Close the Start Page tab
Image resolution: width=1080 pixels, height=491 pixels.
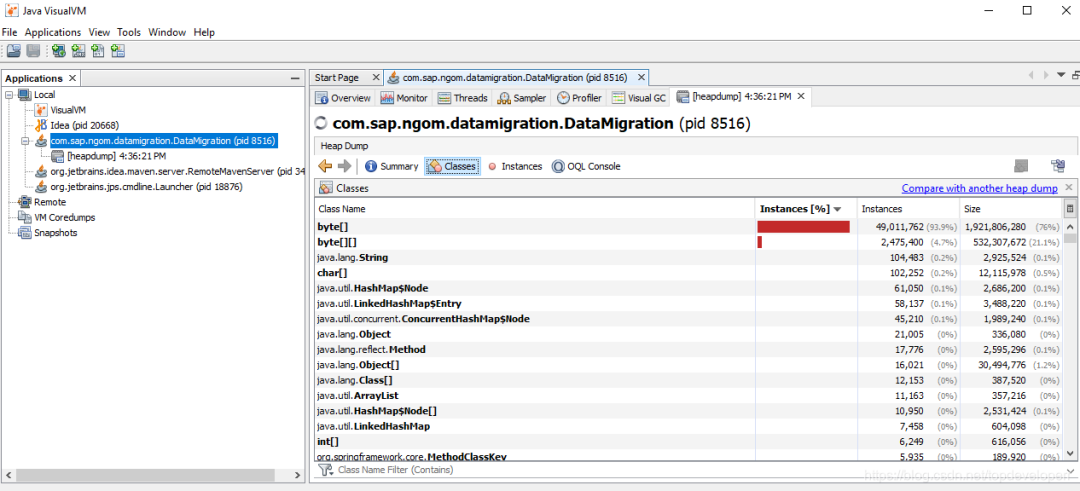click(x=375, y=78)
